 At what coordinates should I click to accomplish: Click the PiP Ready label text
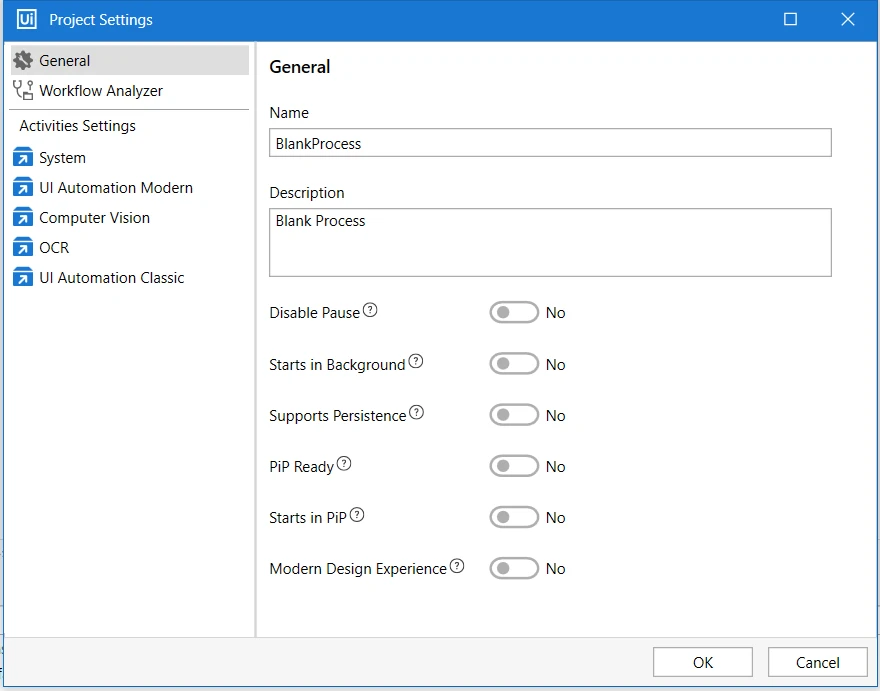click(301, 467)
